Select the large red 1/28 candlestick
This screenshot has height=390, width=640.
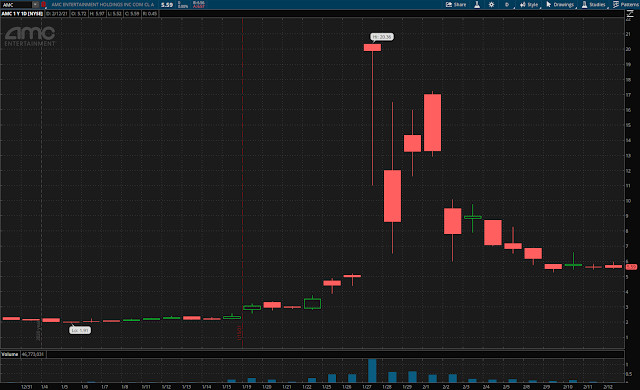pos(392,196)
